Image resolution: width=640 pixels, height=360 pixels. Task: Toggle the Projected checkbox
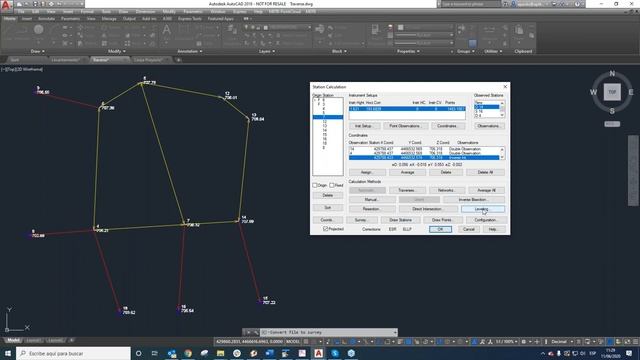(x=325, y=229)
